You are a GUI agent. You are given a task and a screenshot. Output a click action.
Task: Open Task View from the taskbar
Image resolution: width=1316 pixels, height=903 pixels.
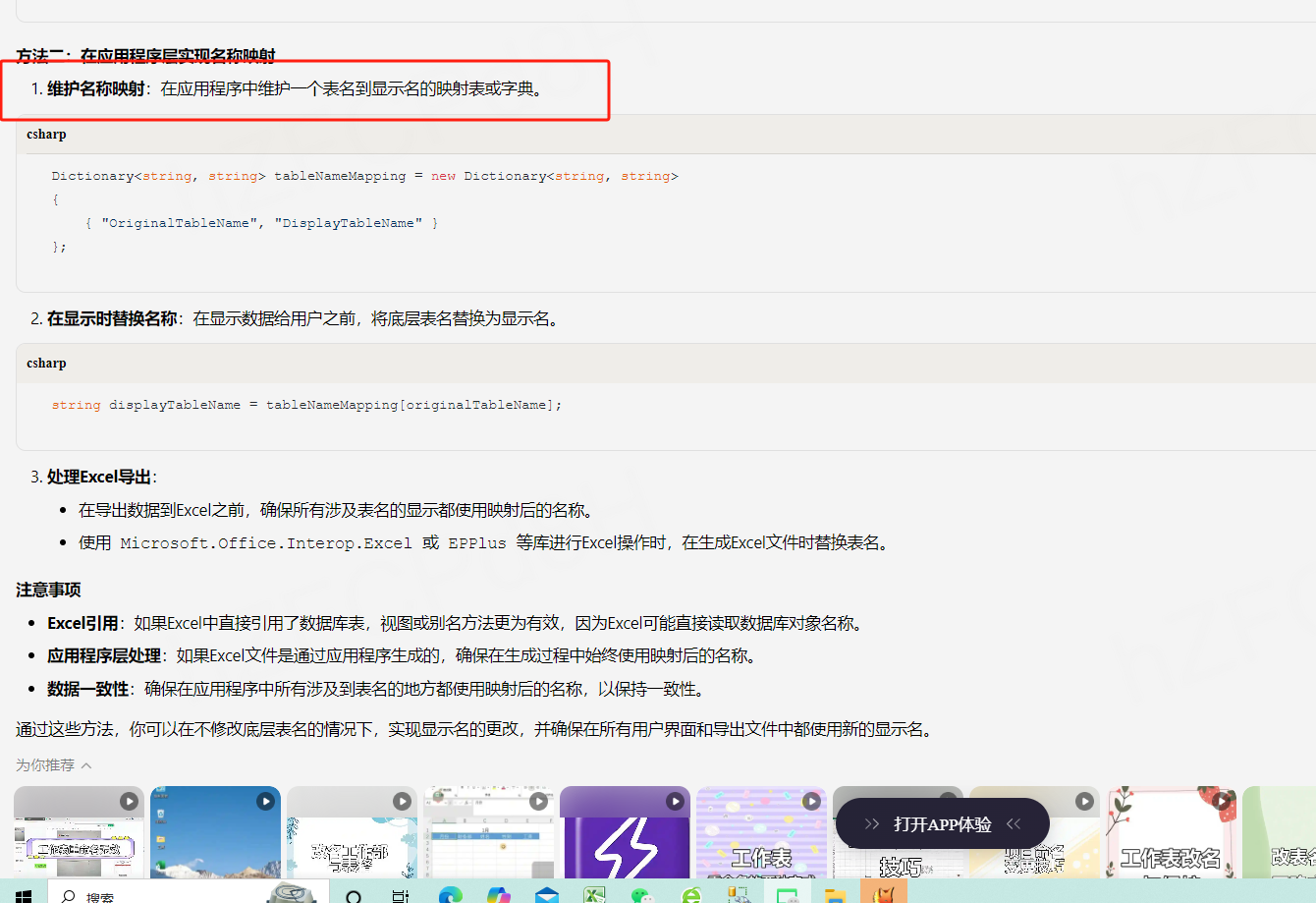tap(400, 894)
